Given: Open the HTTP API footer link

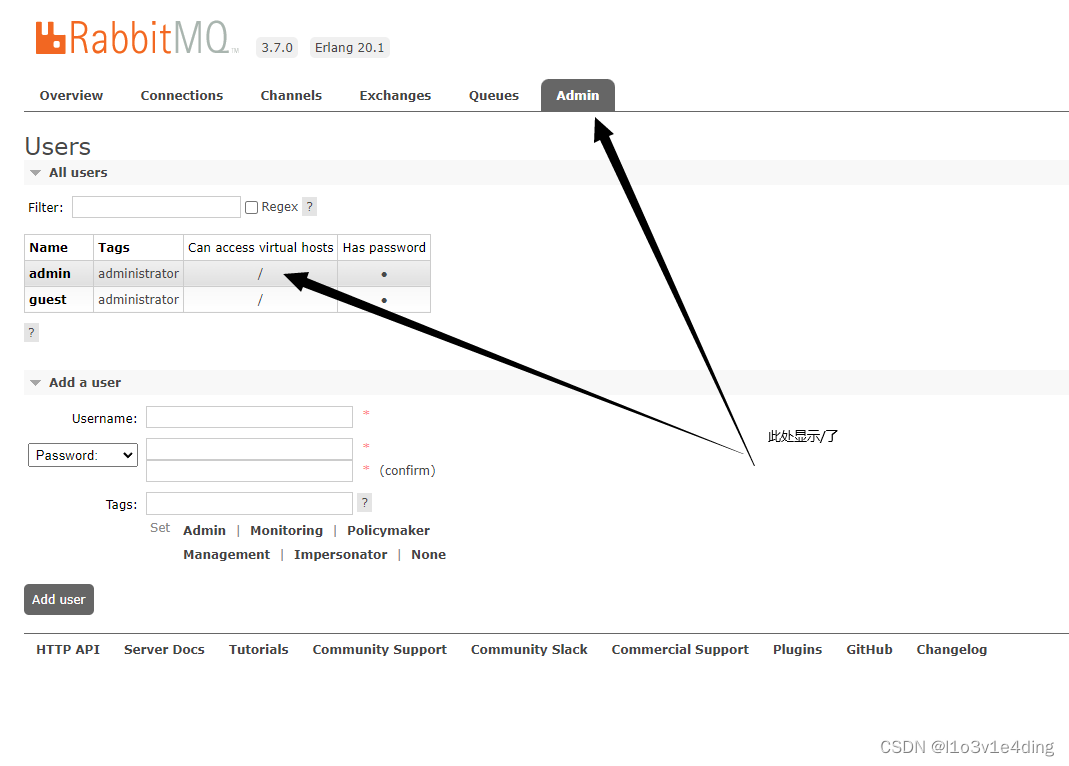Looking at the screenshot, I should [68, 649].
